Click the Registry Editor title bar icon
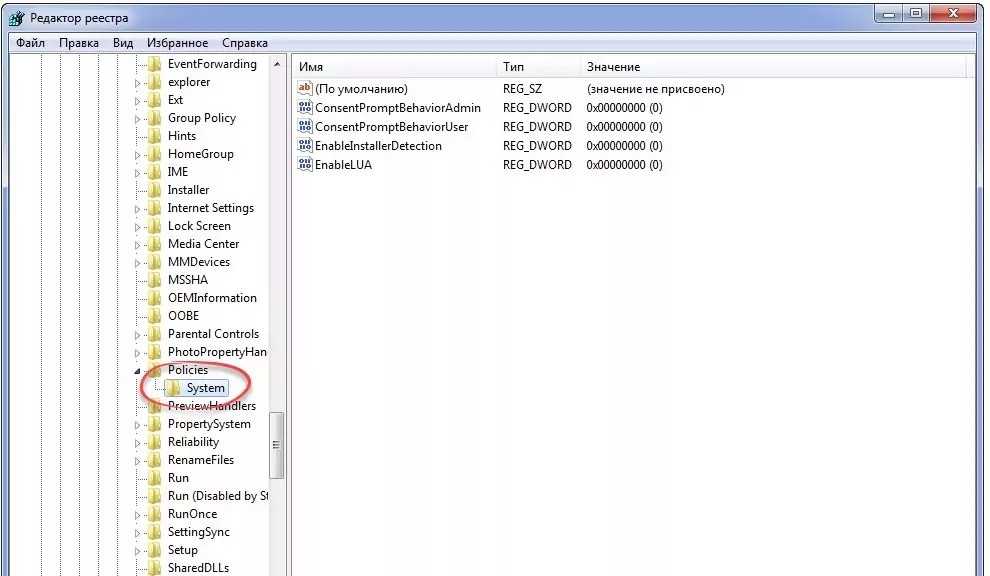This screenshot has height=576, width=990. coord(18,18)
